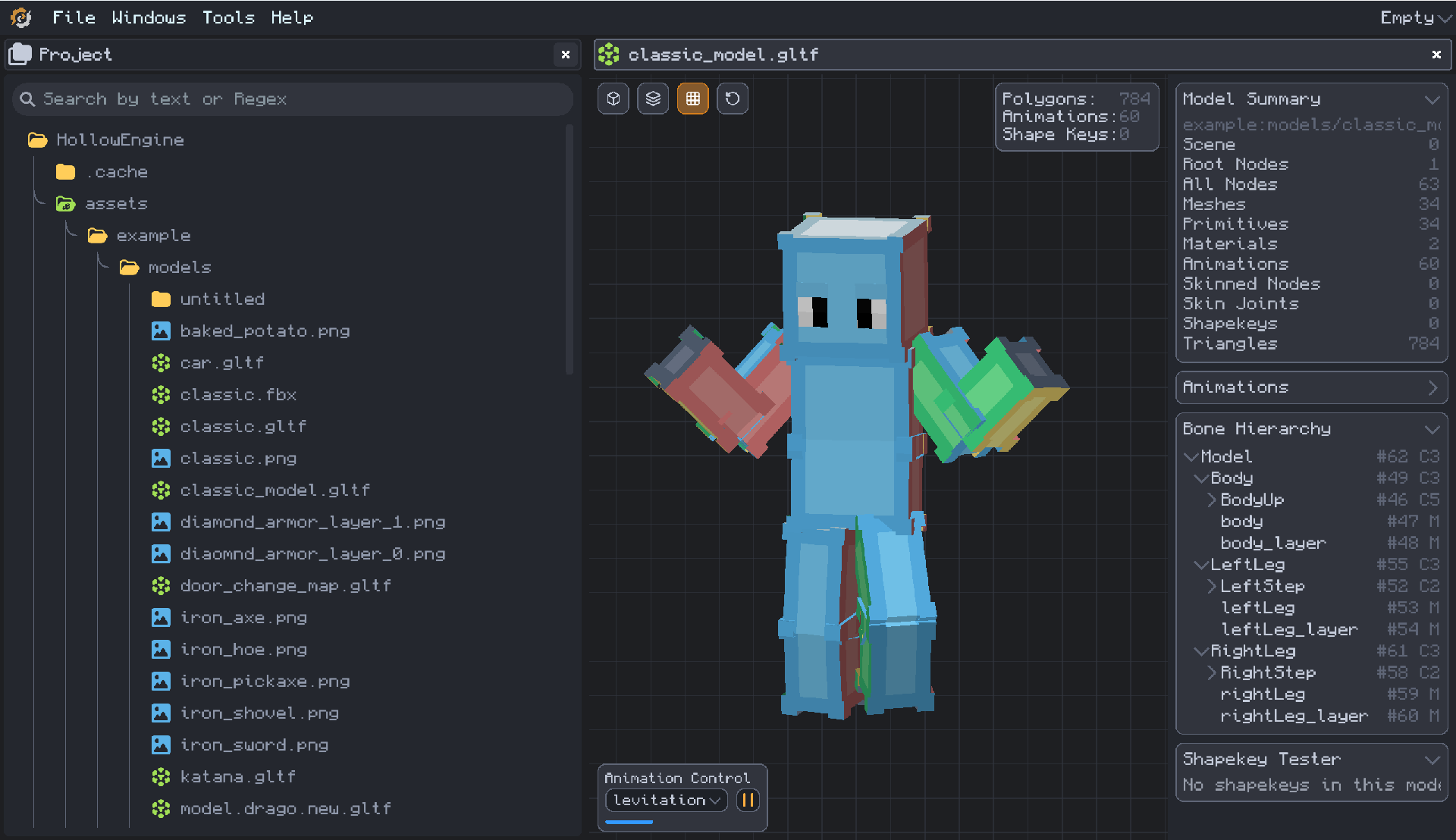Collapse the Bone Hierarchy section
This screenshot has width=1456, height=840.
(1432, 429)
